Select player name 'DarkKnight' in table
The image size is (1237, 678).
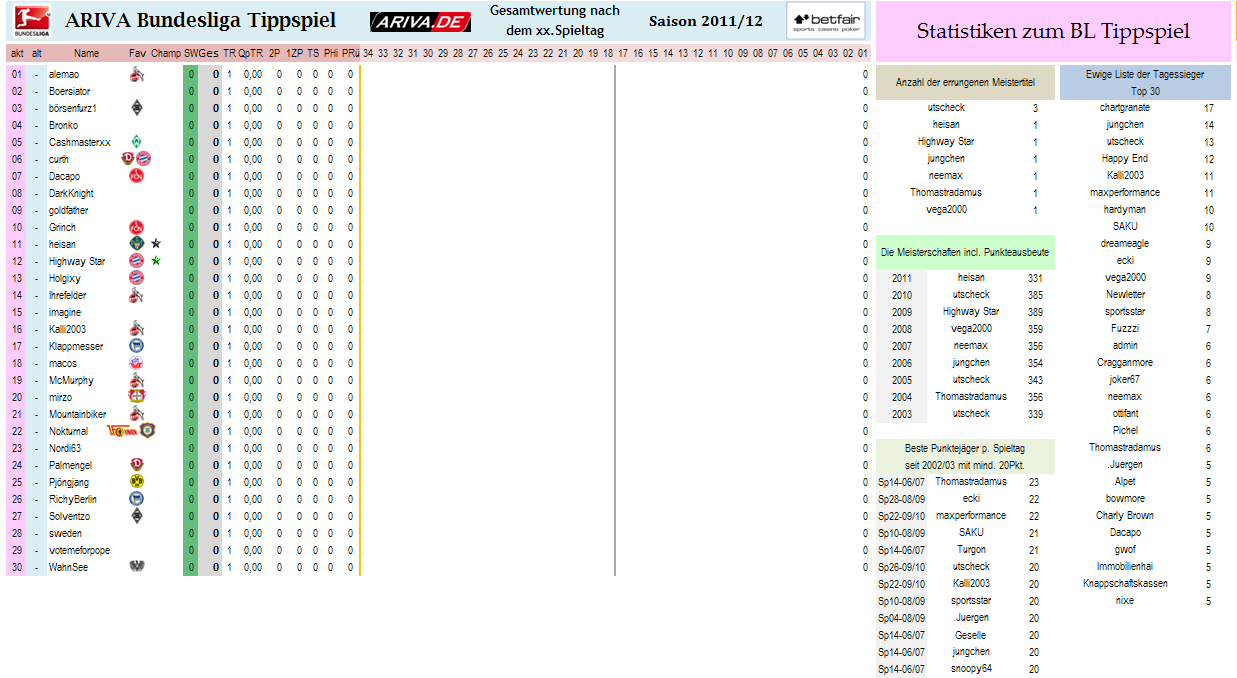click(x=71, y=193)
